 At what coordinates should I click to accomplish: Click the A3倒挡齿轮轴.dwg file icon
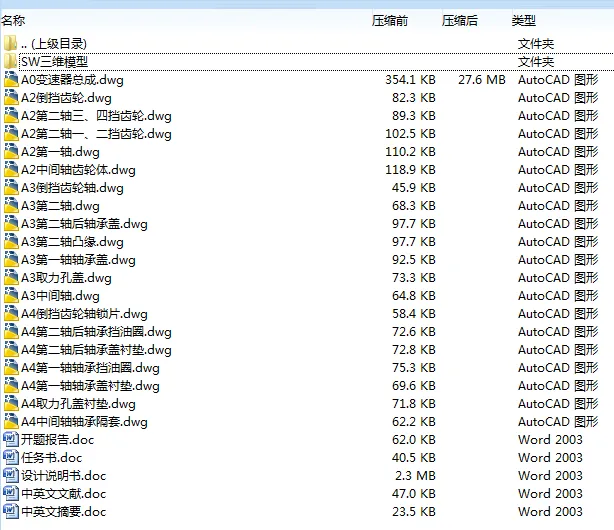11,188
